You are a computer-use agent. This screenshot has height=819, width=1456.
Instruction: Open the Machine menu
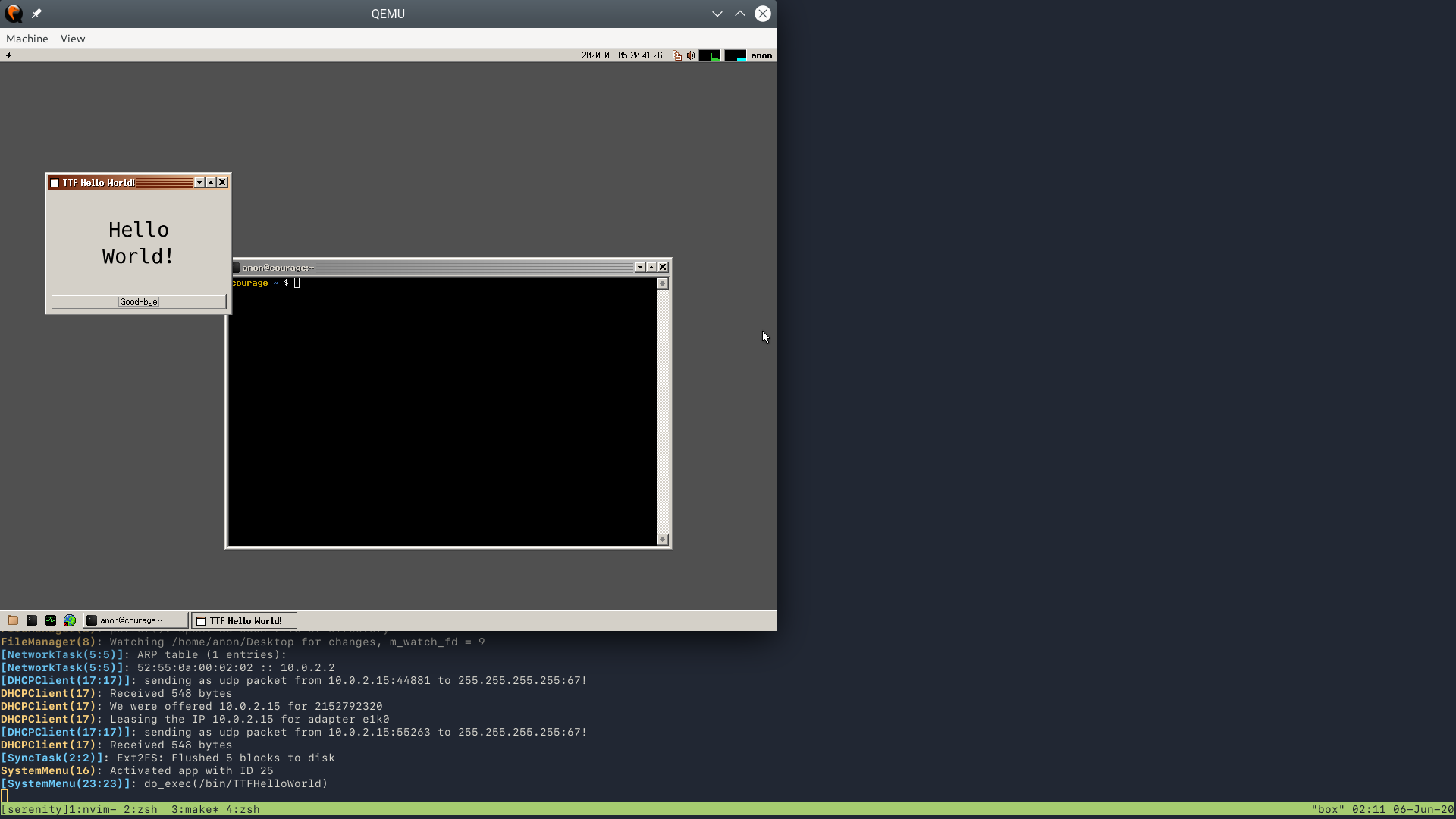point(27,39)
